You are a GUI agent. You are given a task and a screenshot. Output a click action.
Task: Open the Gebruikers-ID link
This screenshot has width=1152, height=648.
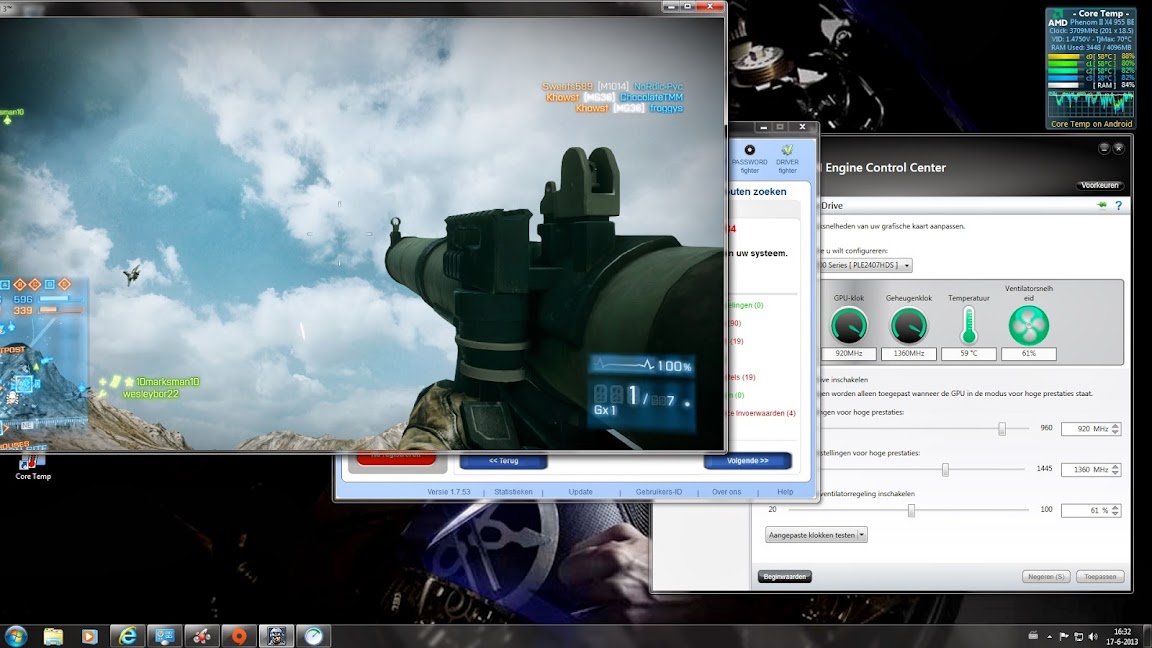pos(658,492)
